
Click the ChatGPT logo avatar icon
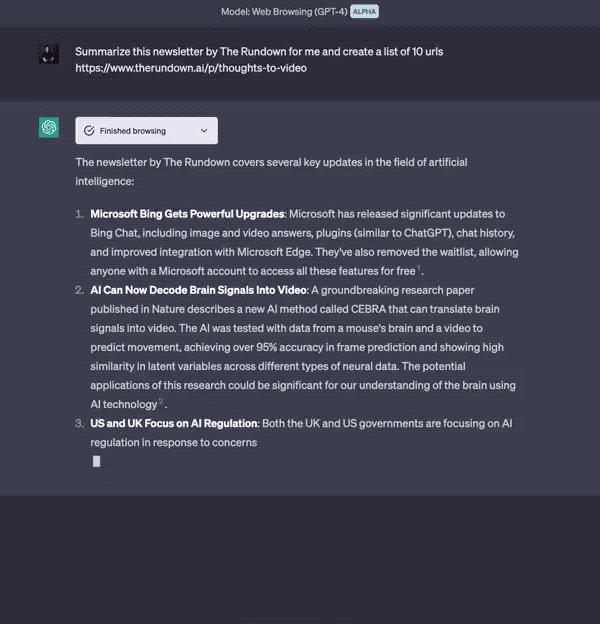49,128
